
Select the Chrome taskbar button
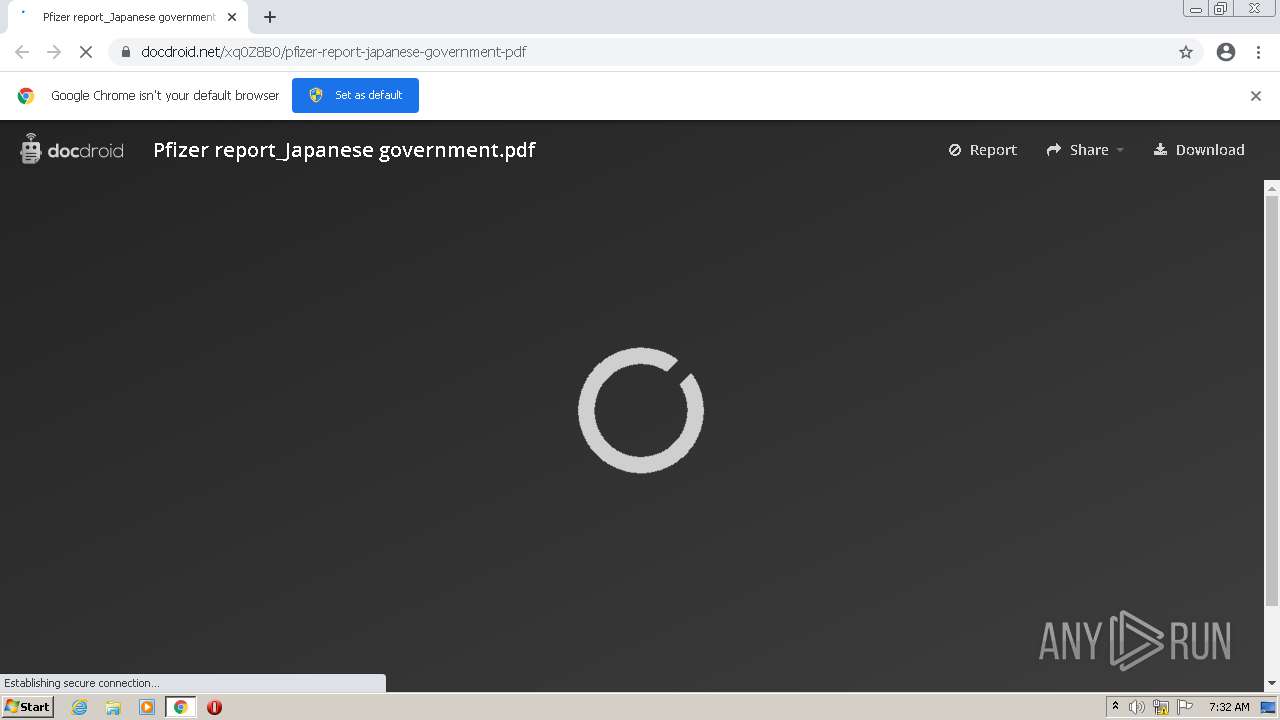click(181, 707)
